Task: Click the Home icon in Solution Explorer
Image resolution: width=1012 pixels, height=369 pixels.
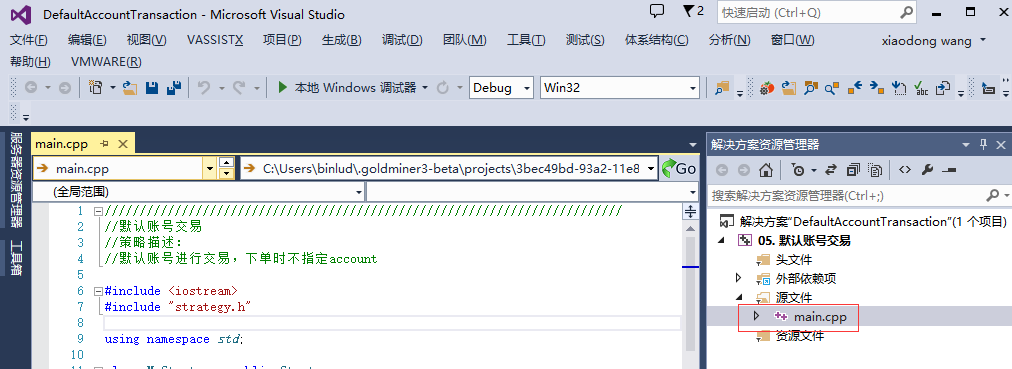Action: pos(765,170)
